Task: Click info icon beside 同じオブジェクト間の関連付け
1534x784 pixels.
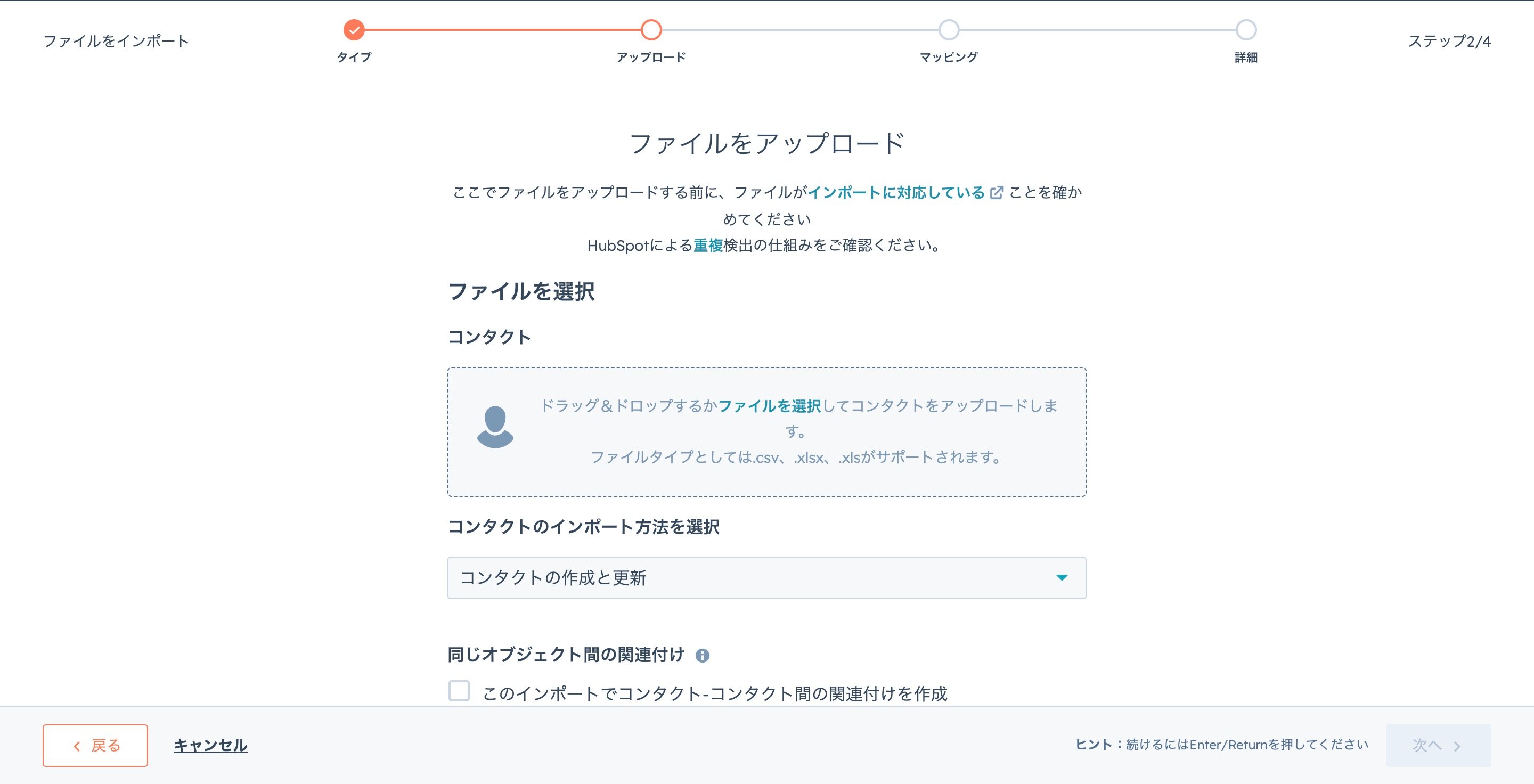Action: (703, 656)
